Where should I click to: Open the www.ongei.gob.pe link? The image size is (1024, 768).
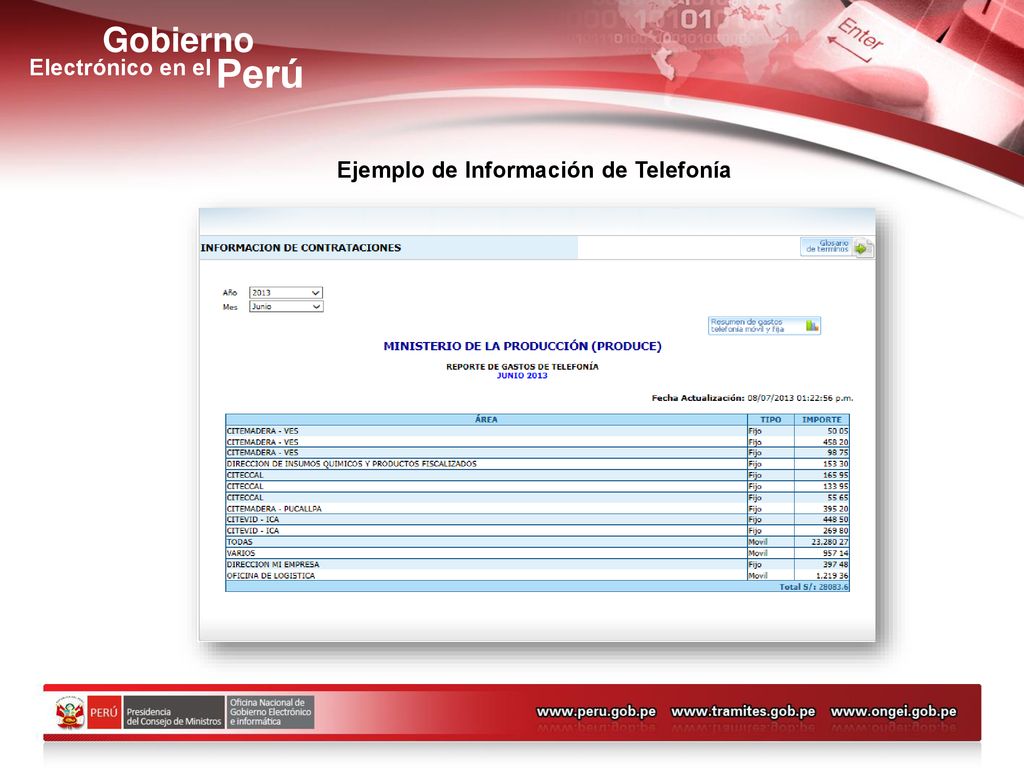point(893,711)
